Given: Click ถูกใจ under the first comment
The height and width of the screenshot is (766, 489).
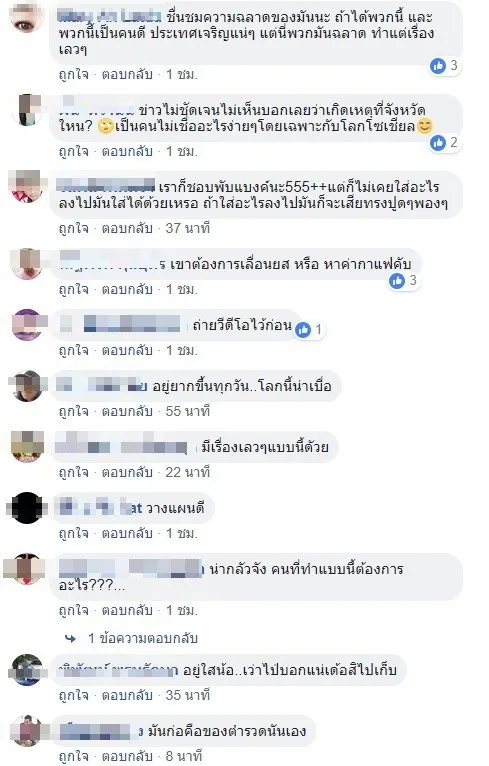Looking at the screenshot, I should (x=73, y=74).
